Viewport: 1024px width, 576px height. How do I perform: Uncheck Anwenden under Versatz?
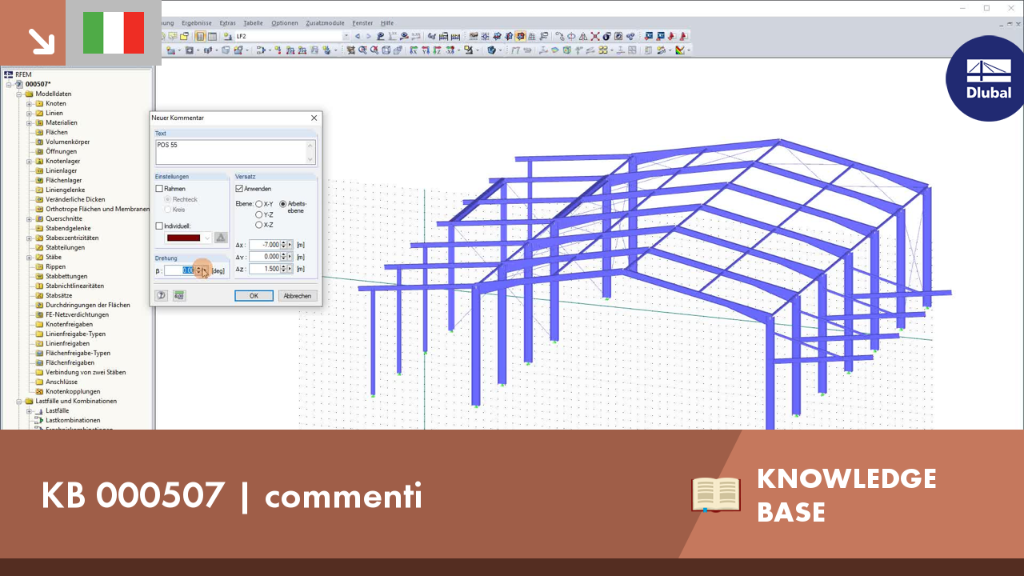click(x=239, y=189)
